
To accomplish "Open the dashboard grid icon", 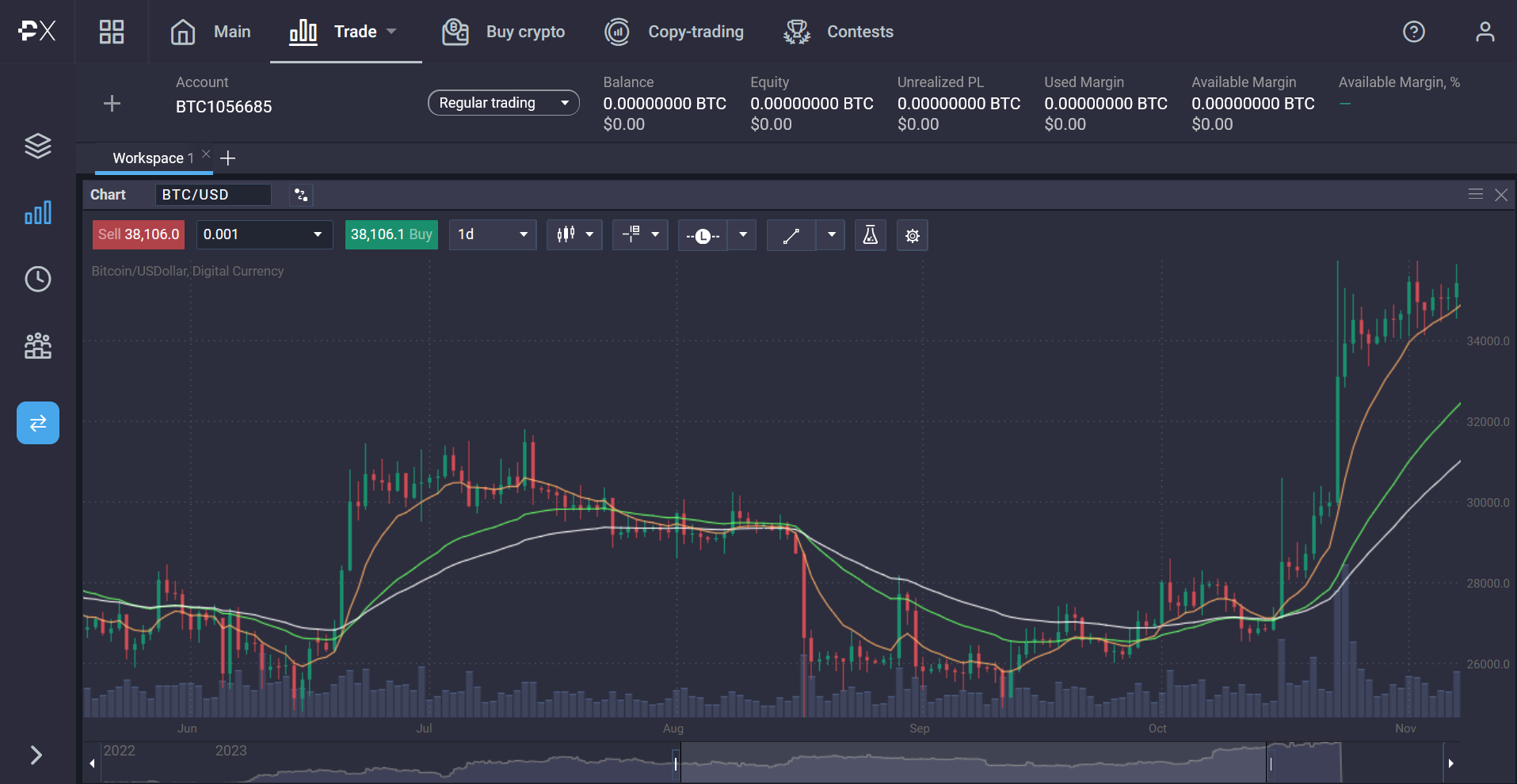I will (112, 32).
